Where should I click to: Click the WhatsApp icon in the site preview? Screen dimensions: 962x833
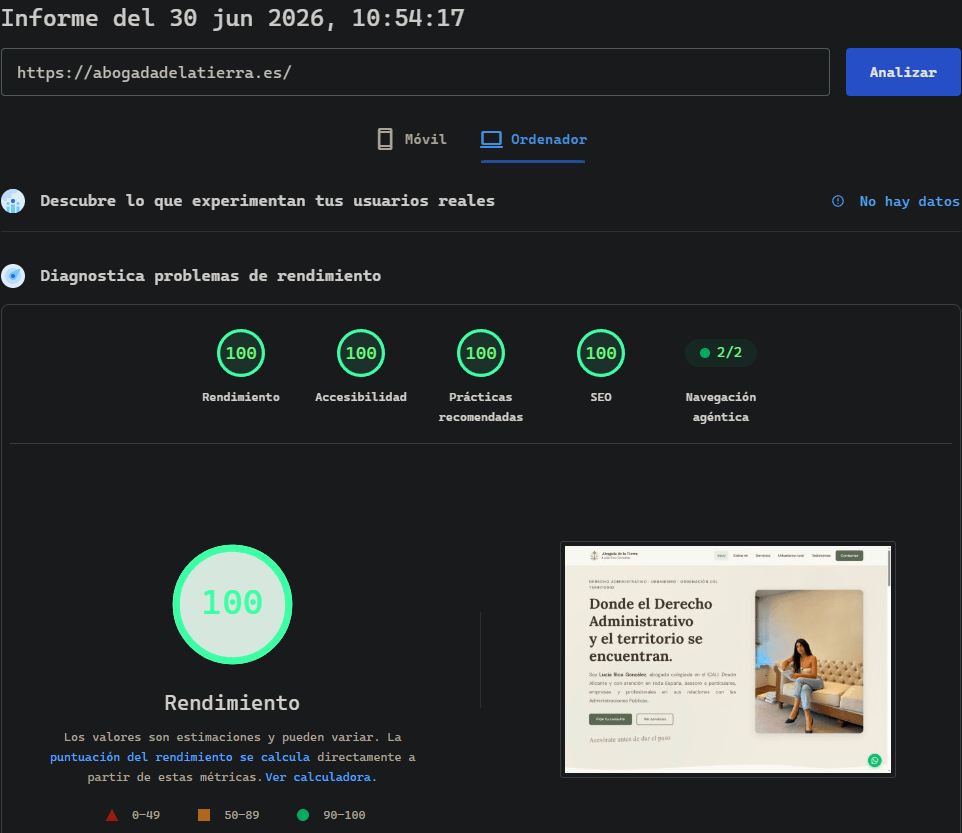tap(874, 760)
